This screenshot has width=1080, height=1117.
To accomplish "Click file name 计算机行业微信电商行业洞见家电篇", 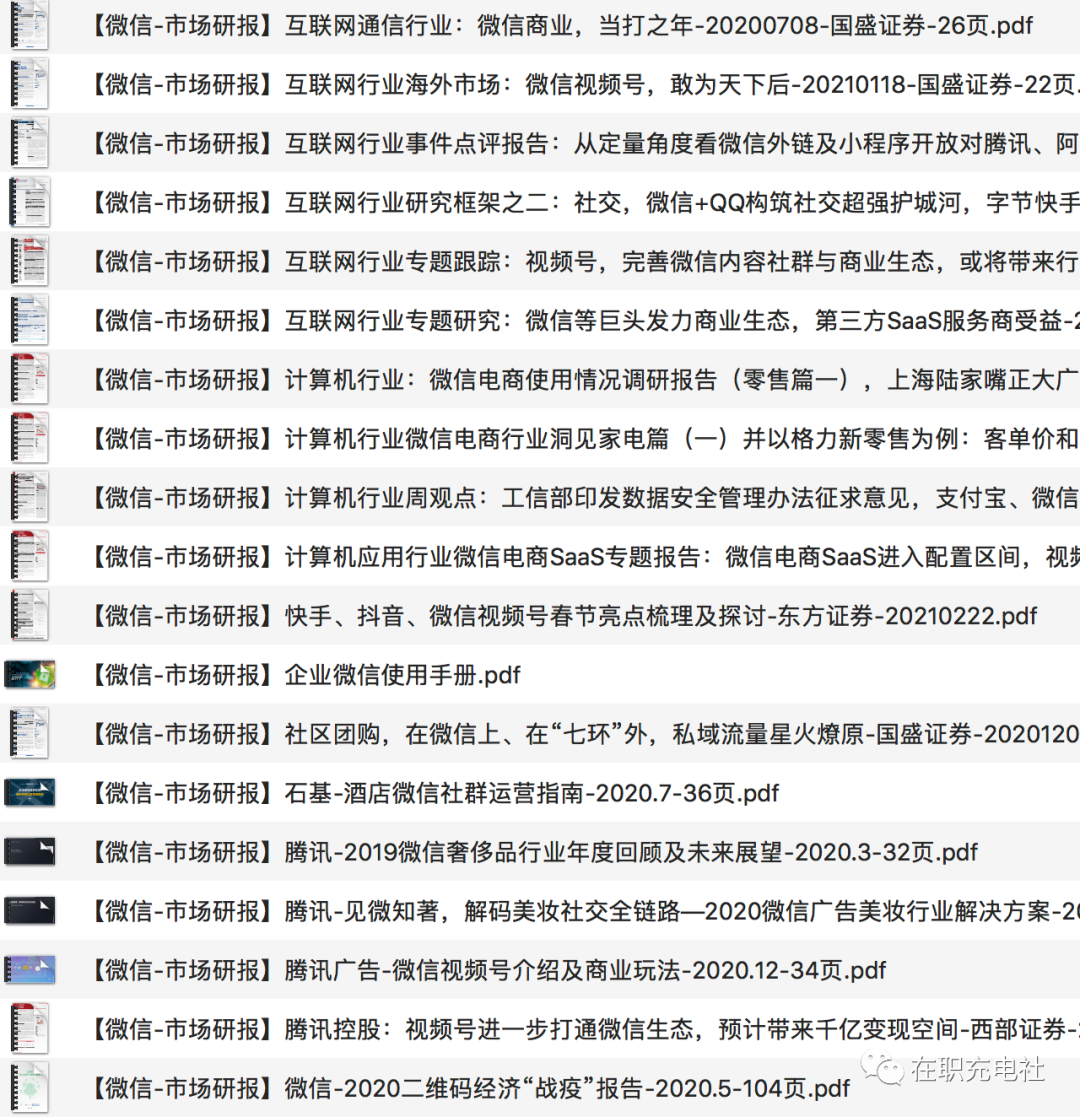I will pyautogui.click(x=586, y=440).
